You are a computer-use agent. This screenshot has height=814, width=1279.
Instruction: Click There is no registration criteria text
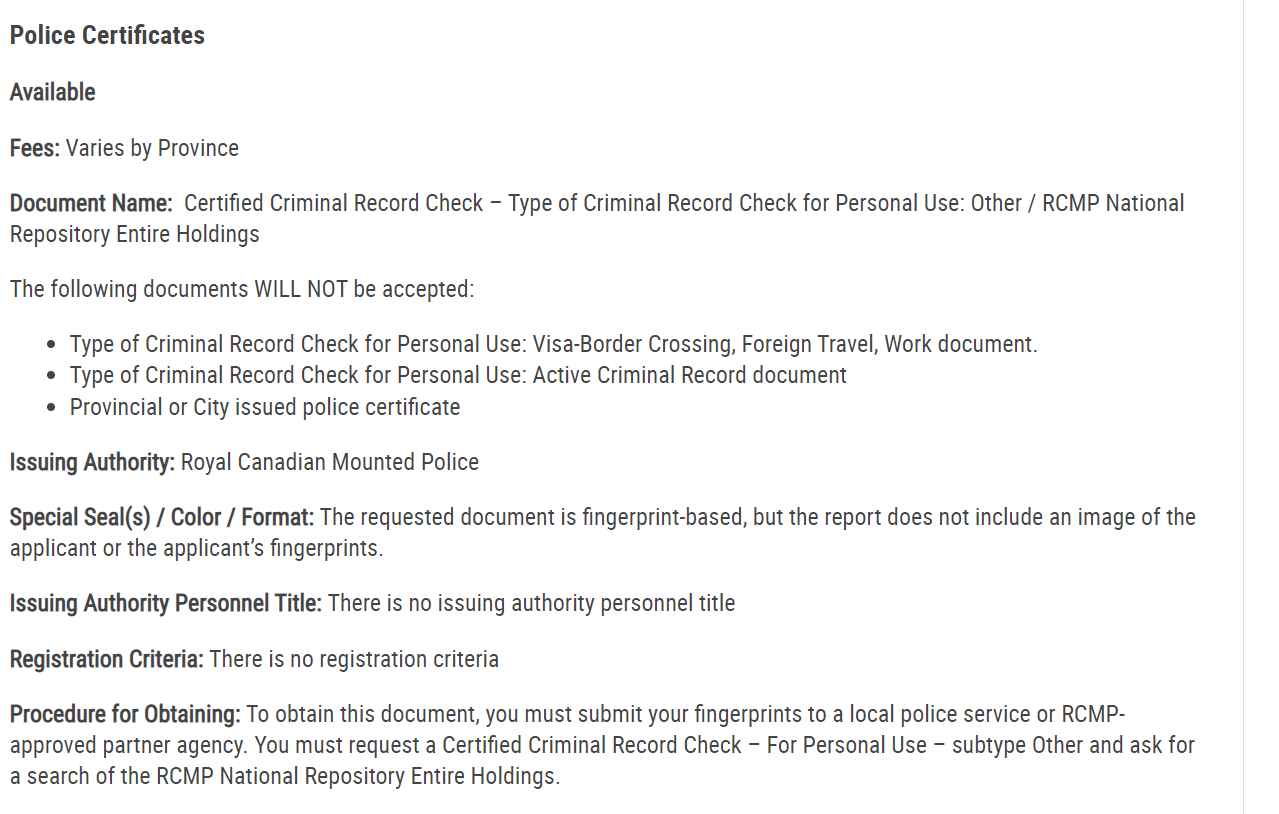click(354, 659)
